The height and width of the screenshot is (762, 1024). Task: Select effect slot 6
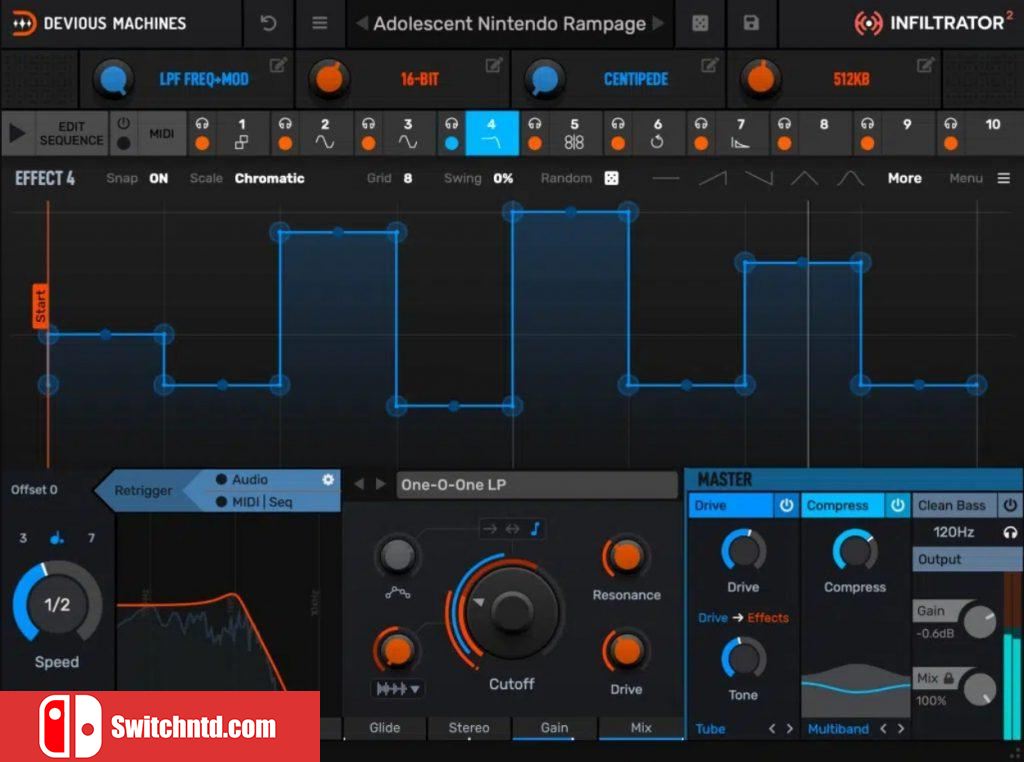[657, 133]
